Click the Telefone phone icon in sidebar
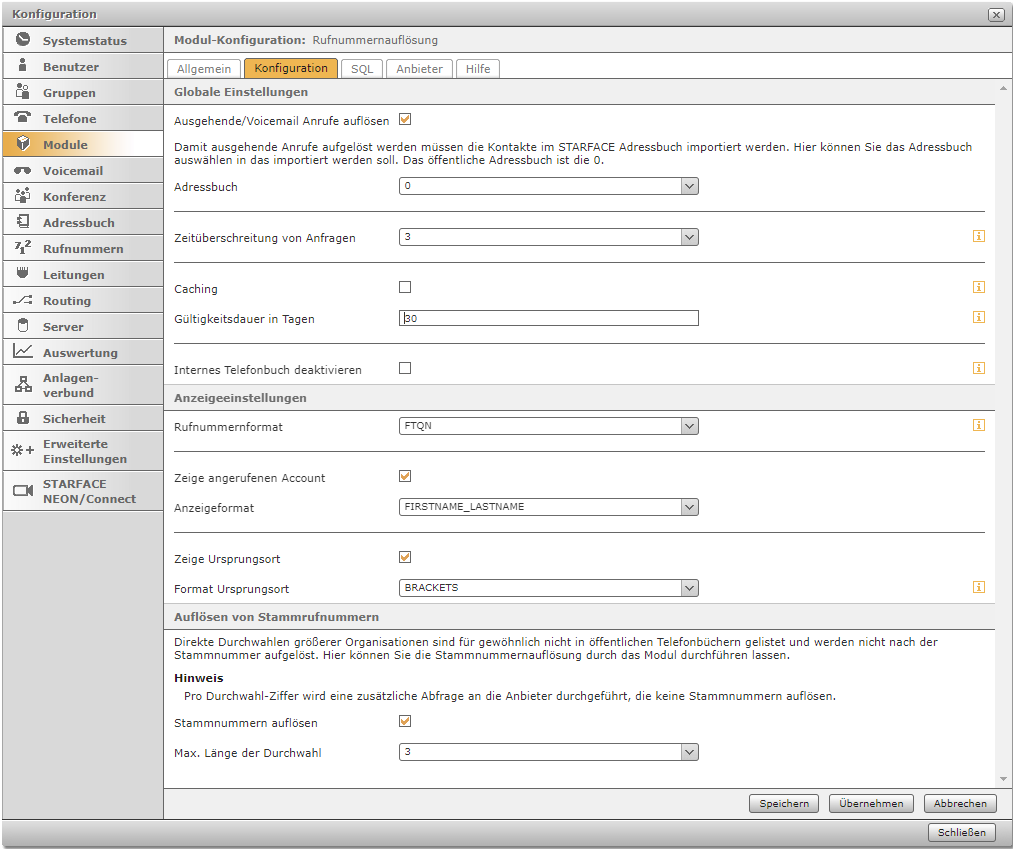The height and width of the screenshot is (849, 1013). pyautogui.click(x=23, y=118)
